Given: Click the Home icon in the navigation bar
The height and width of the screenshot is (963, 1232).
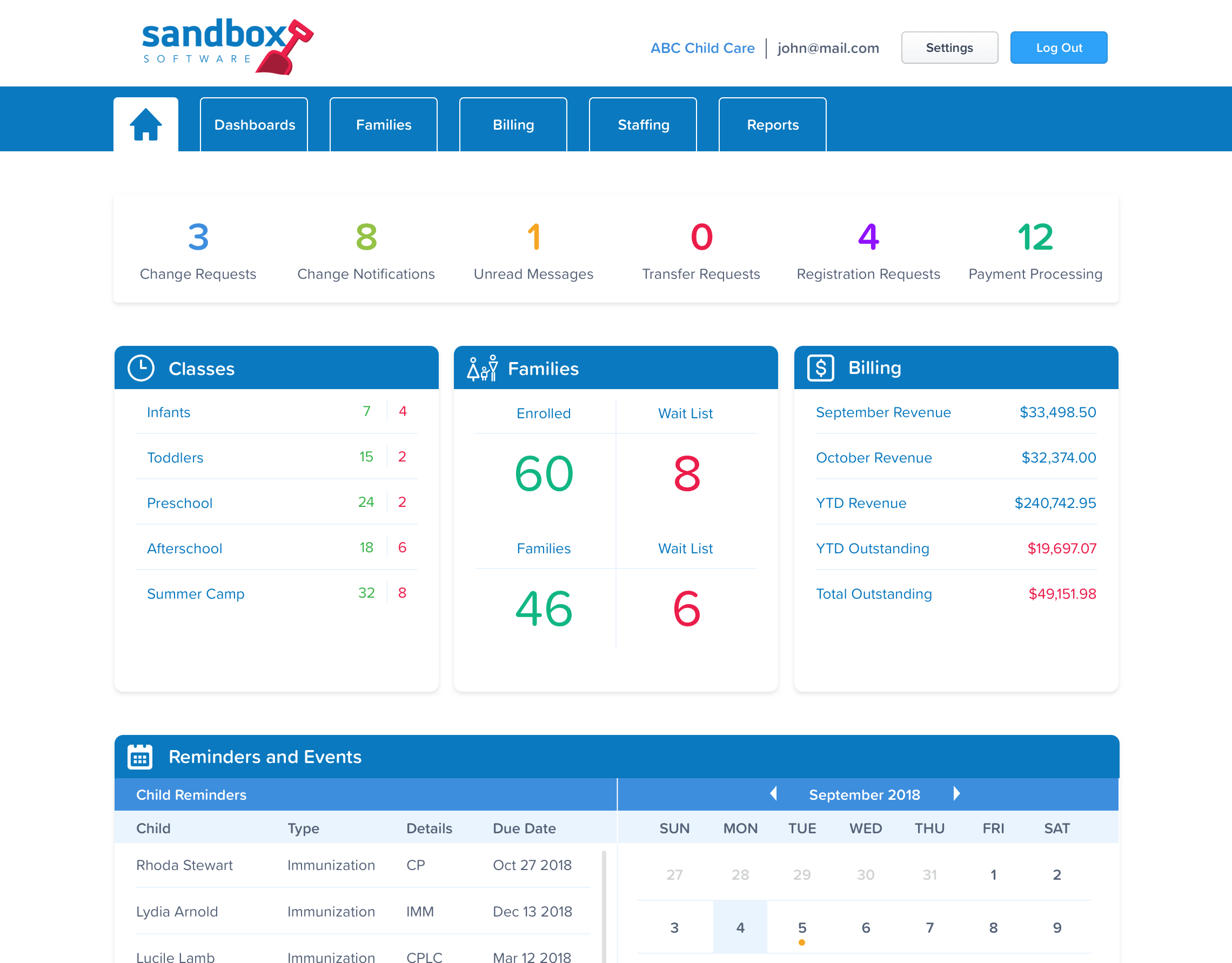Looking at the screenshot, I should (145, 124).
